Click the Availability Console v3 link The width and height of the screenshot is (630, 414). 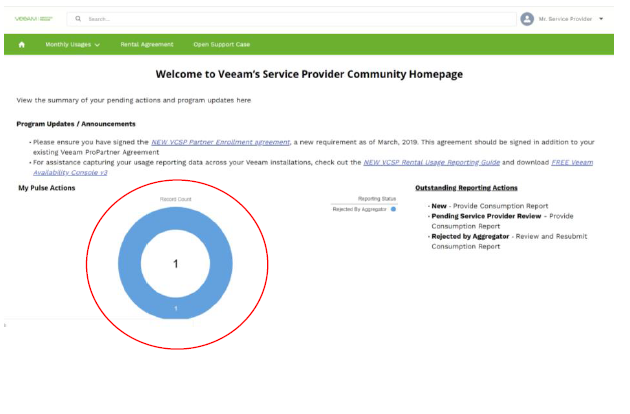70,172
